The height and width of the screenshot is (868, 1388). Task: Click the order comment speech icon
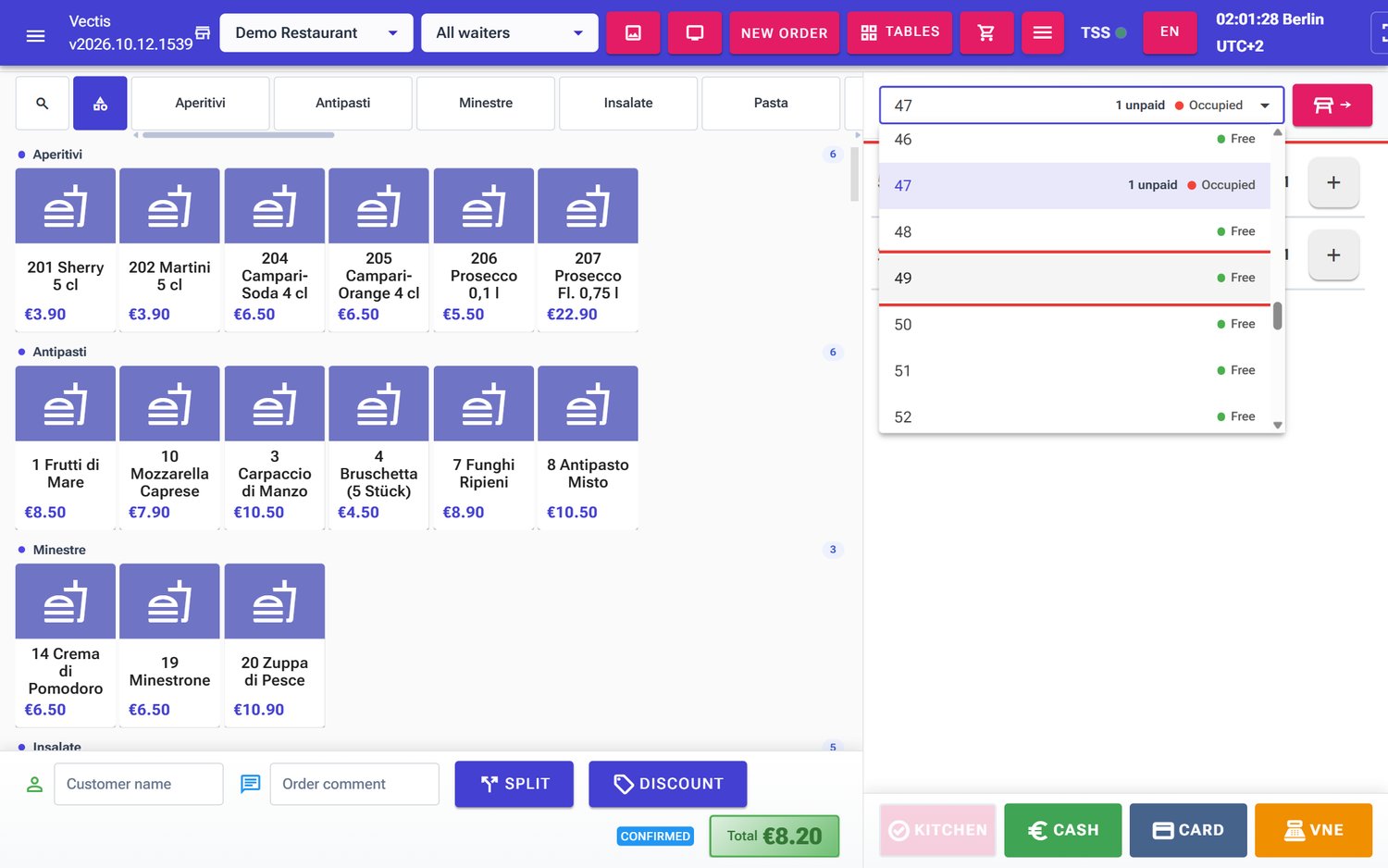[250, 784]
